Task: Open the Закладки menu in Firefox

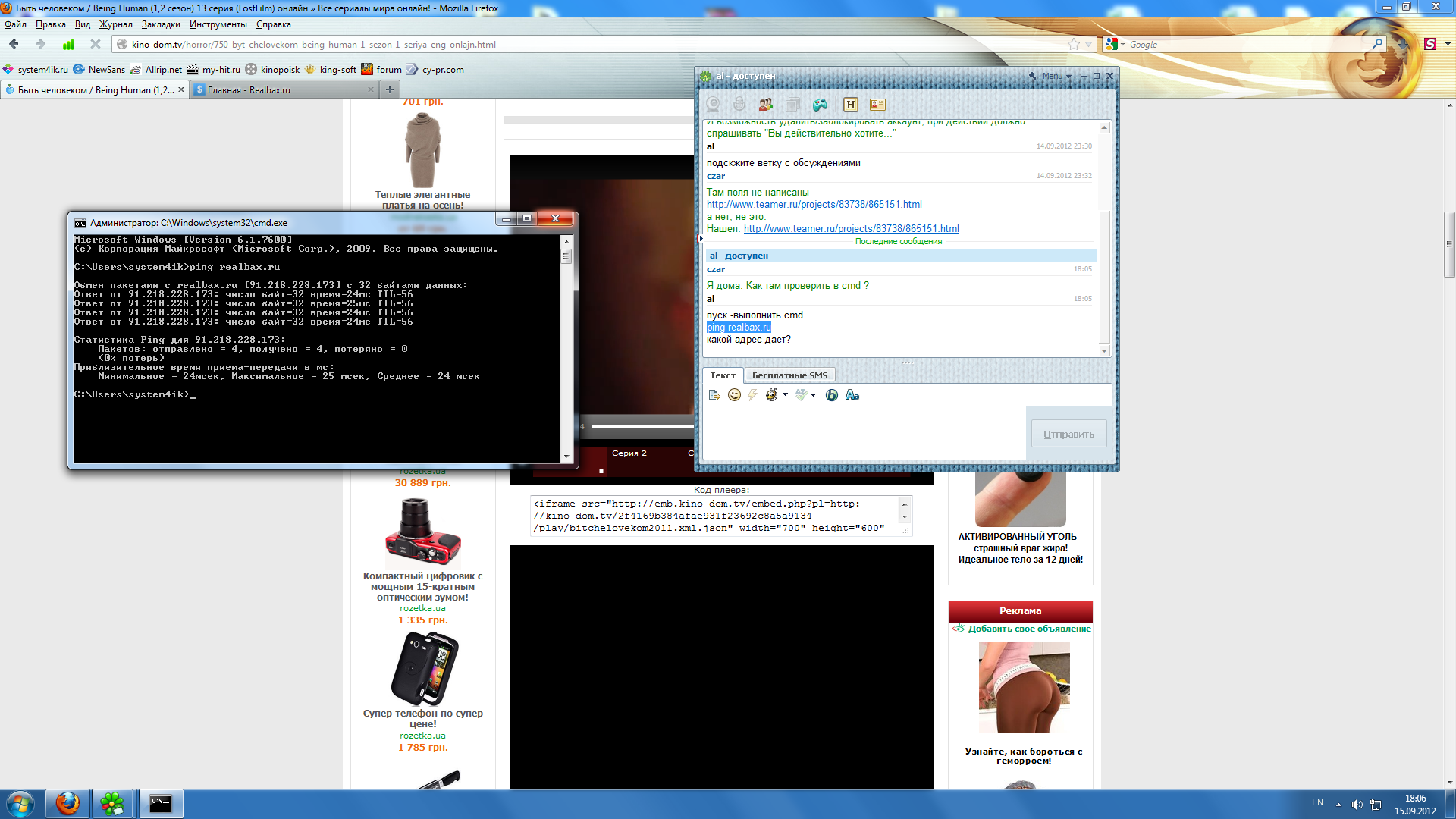Action: (x=161, y=24)
